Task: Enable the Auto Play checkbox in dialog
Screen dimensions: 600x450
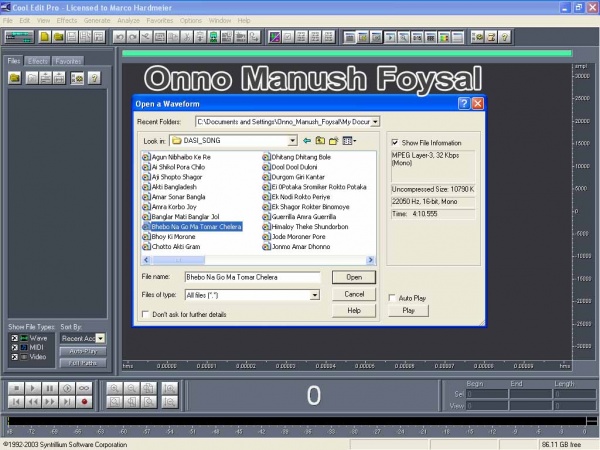Action: click(x=392, y=298)
